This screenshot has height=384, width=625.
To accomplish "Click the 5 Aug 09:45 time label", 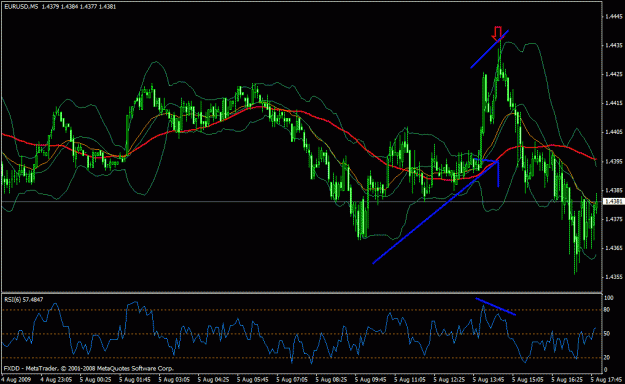I will (x=371, y=379).
